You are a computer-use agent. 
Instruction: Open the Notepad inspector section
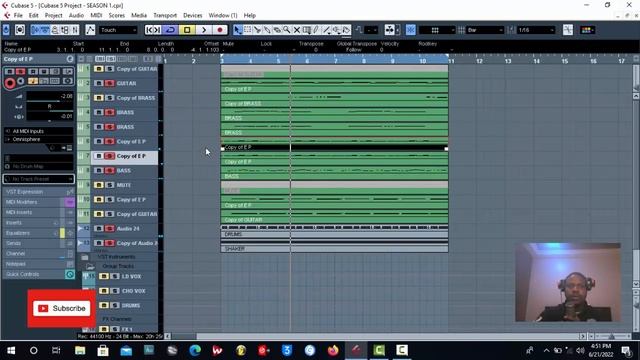pos(39,264)
